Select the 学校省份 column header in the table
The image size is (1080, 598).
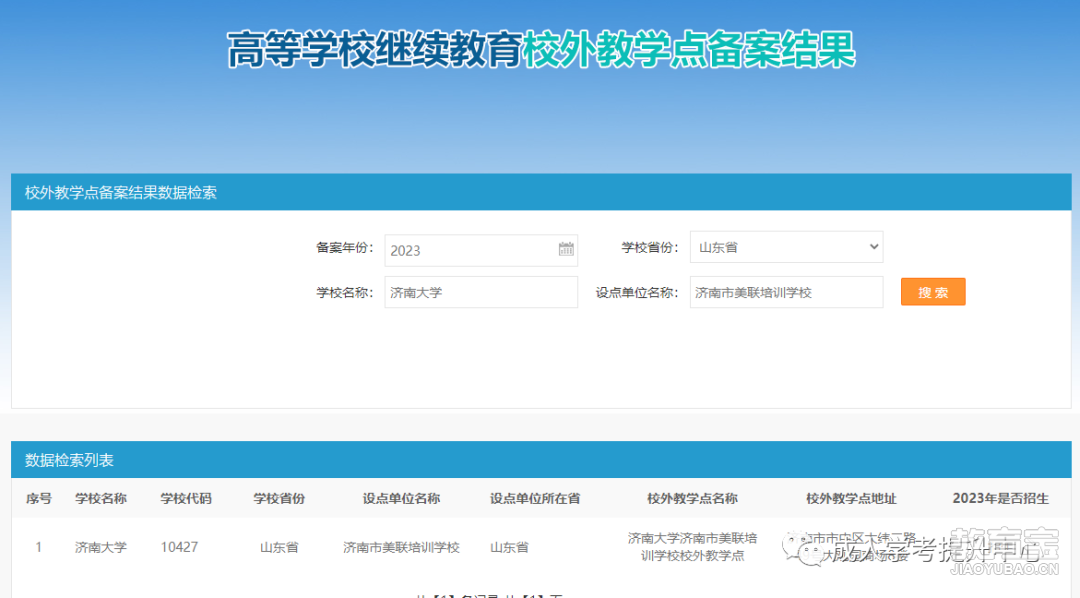pyautogui.click(x=279, y=498)
